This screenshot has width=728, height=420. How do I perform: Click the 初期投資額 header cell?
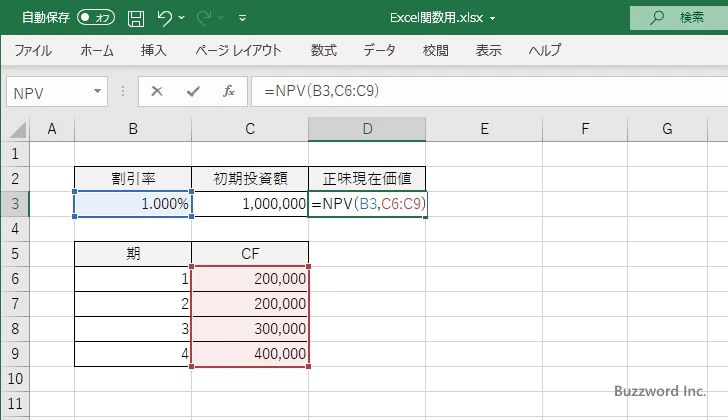250,179
